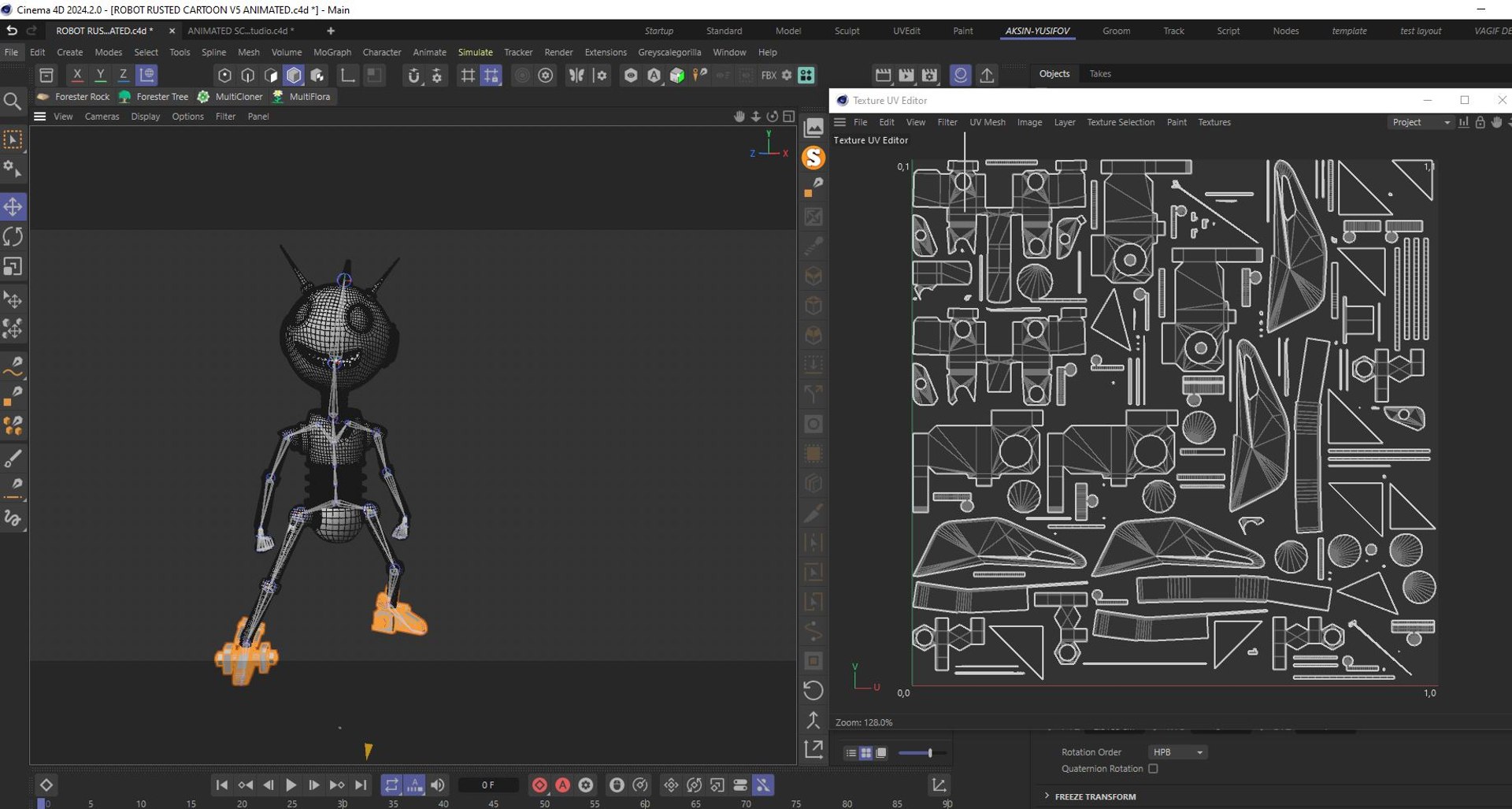Screen dimensions: 1512x809
Task: Close the ROBOT RUS...ATED.c4d tab
Action: pyautogui.click(x=172, y=31)
